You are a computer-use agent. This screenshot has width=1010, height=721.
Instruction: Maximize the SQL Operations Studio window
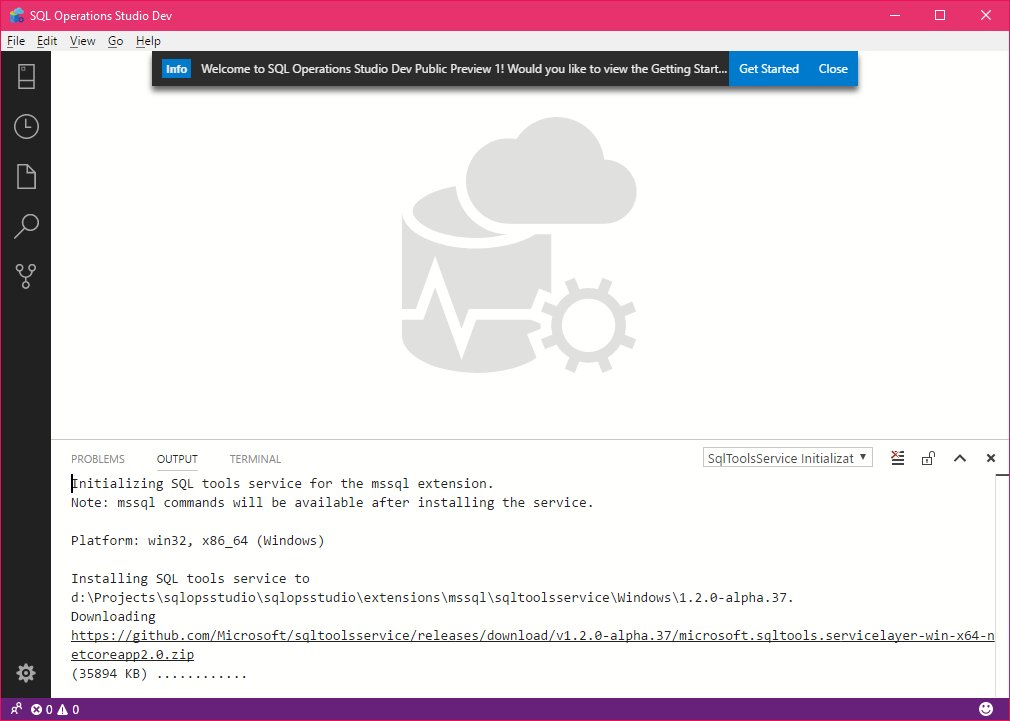click(x=940, y=15)
